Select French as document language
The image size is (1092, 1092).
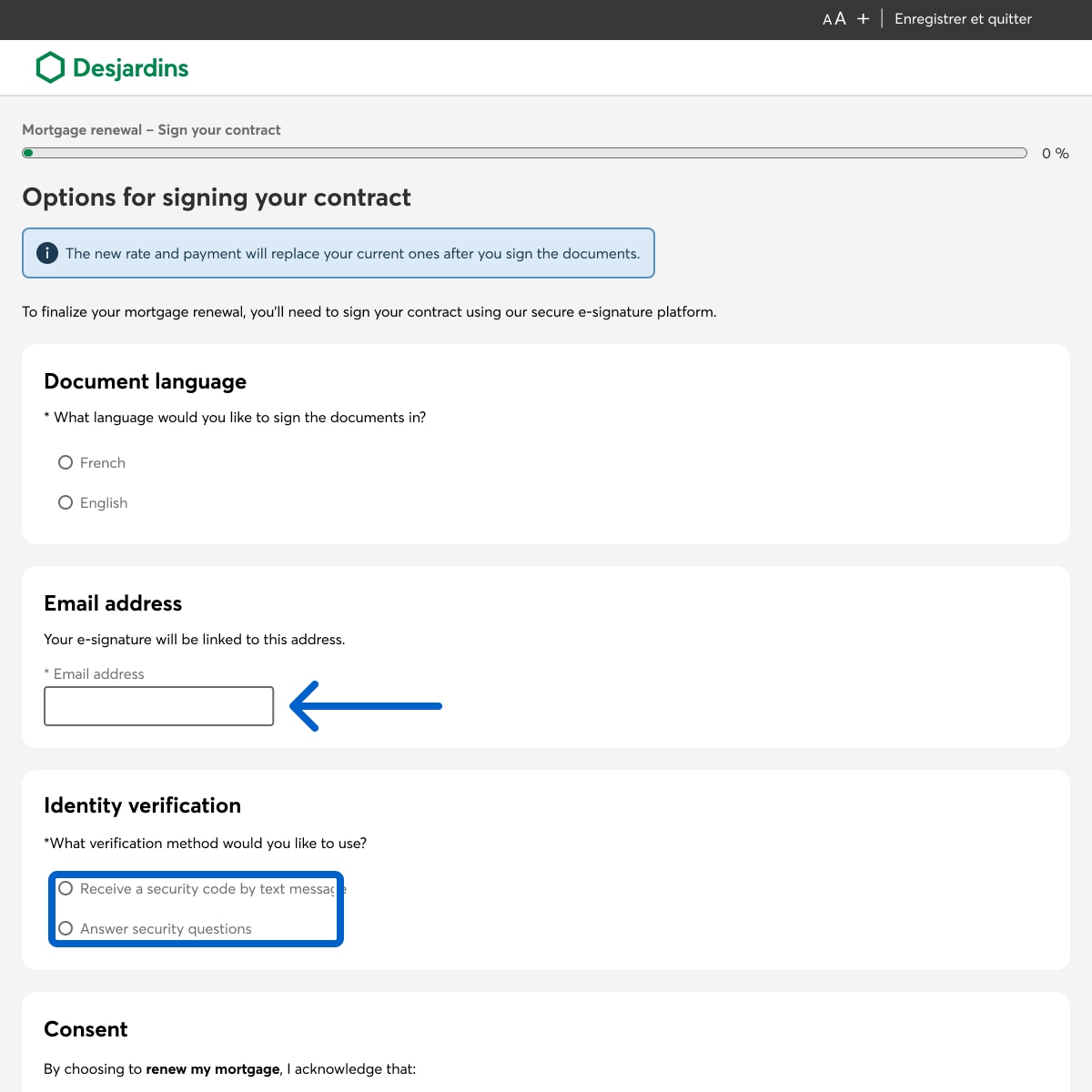tap(66, 462)
